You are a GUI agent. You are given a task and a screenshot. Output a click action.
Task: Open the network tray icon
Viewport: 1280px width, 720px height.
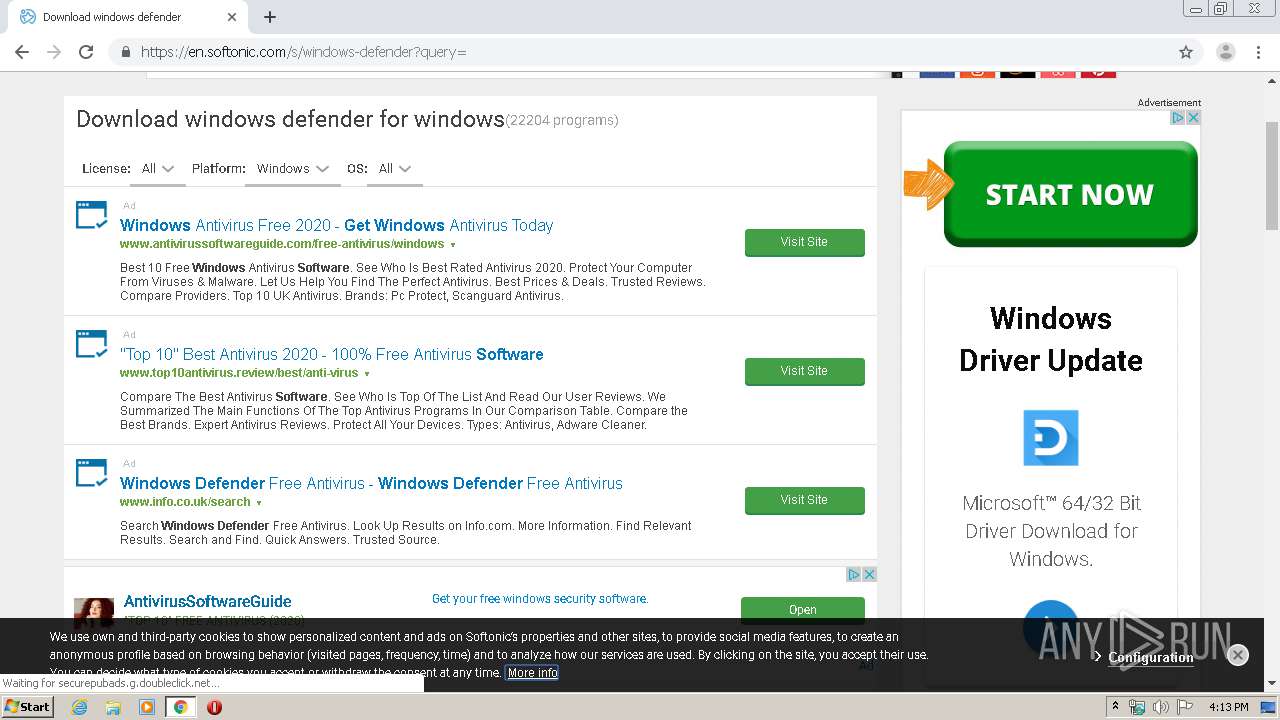coord(1137,707)
